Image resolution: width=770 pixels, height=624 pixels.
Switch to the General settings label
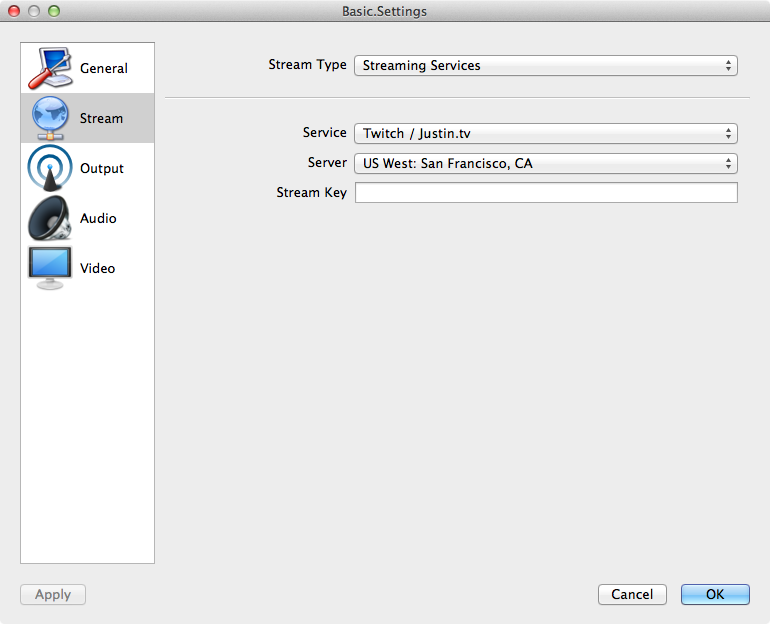[x=104, y=68]
